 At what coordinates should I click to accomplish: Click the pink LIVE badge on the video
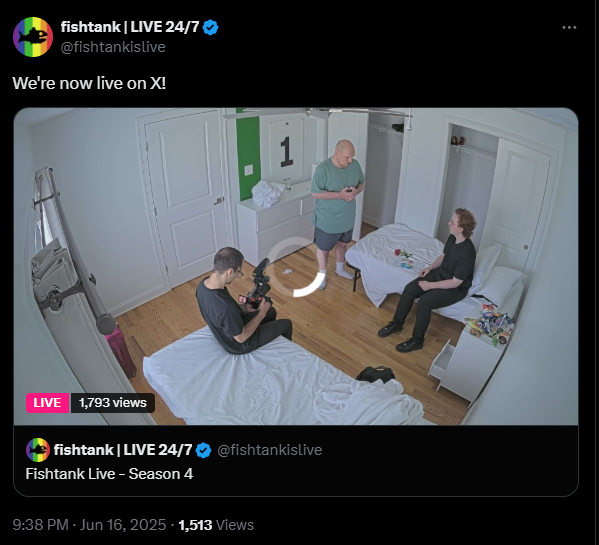[x=47, y=403]
